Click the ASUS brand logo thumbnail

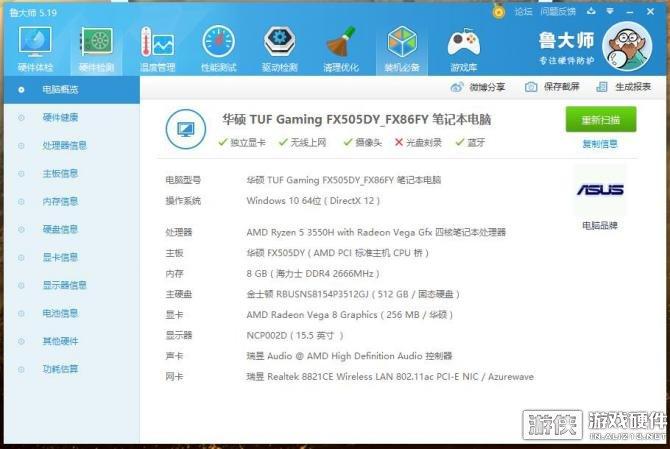point(600,191)
